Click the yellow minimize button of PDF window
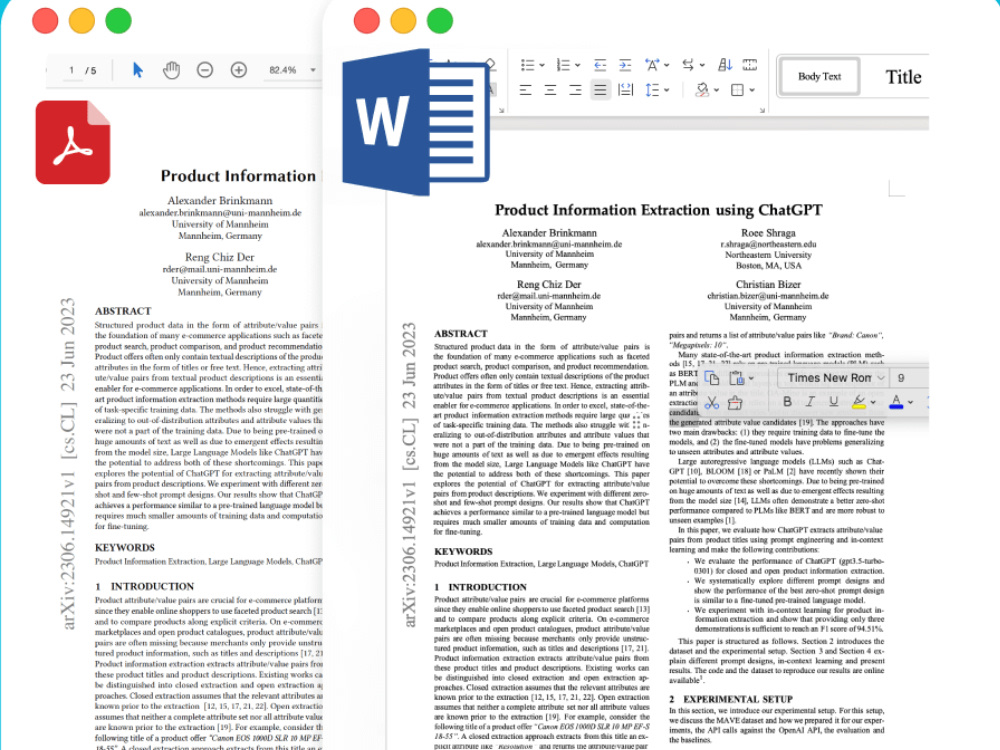The height and width of the screenshot is (750, 1000). pos(82,20)
